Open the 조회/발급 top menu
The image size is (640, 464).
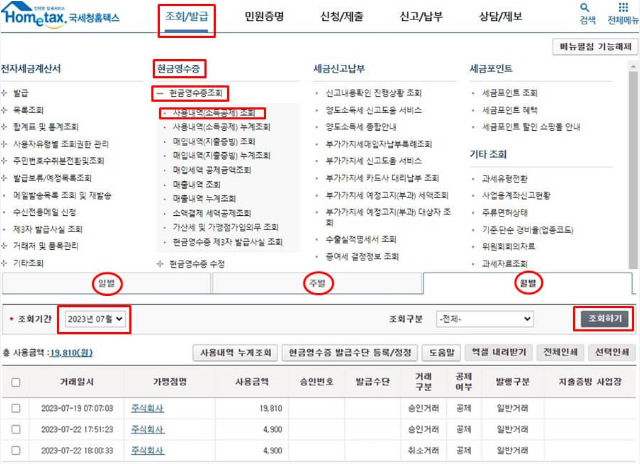click(186, 17)
